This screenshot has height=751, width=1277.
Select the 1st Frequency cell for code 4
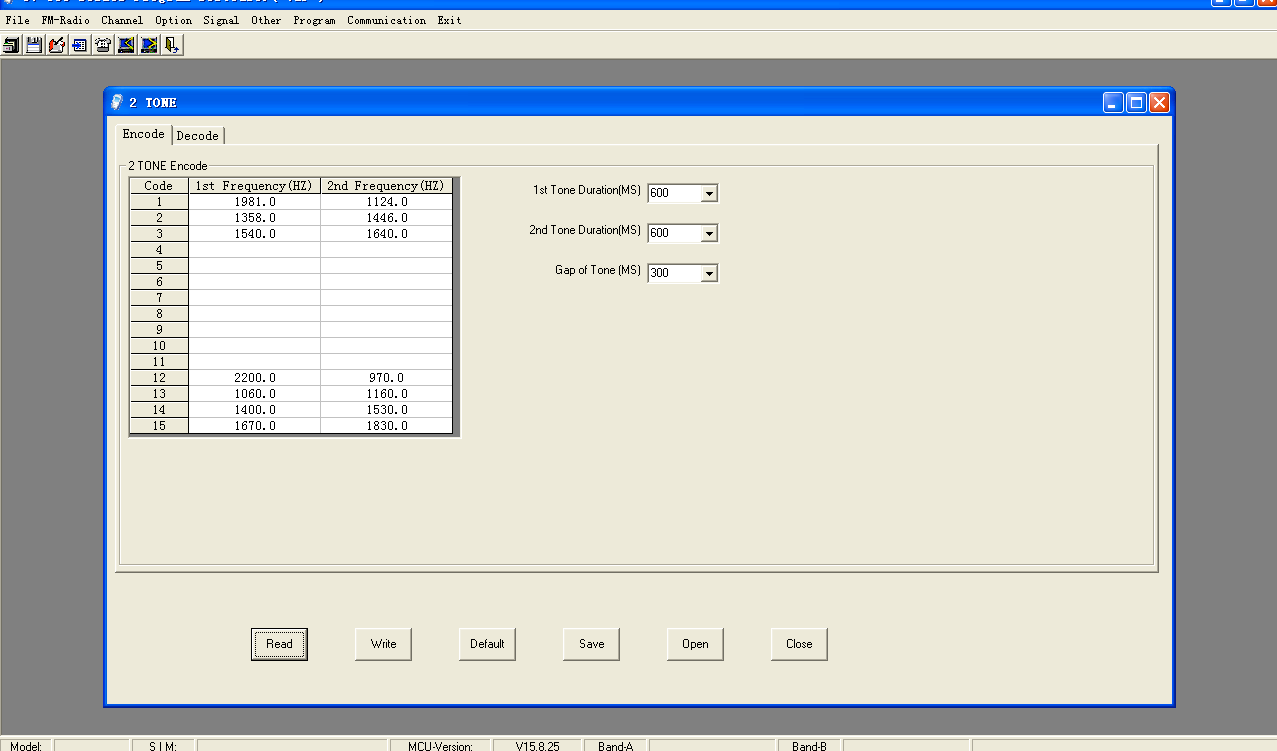pos(254,250)
